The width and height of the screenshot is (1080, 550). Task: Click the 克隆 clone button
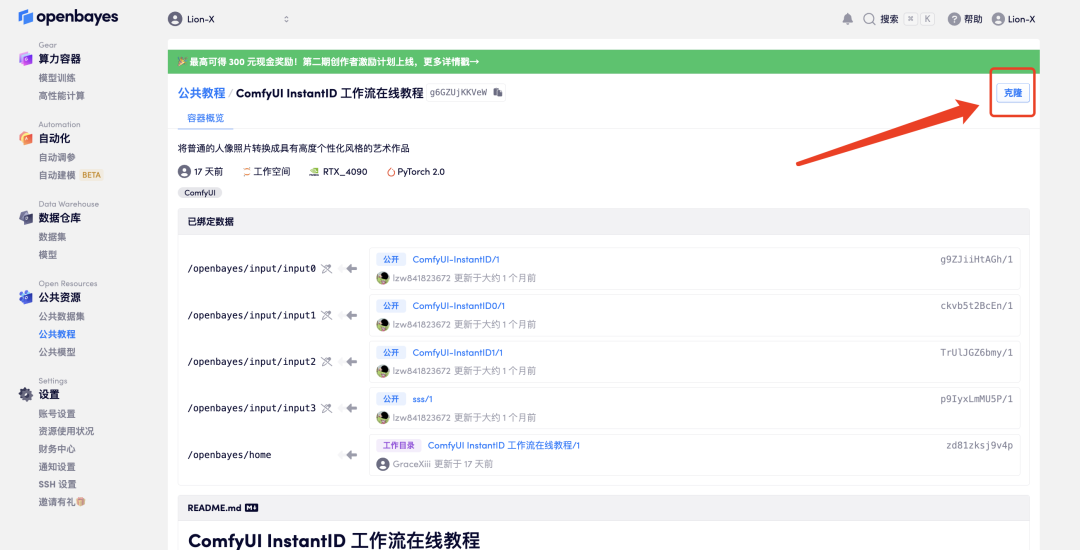(x=1012, y=93)
